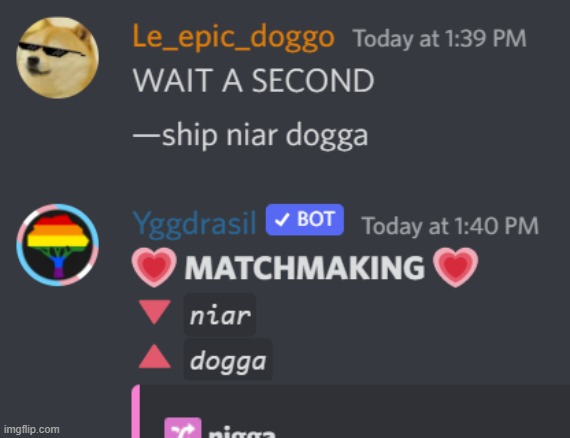Select the verified BOT badge label
This screenshot has height=438, width=570.
click(305, 220)
